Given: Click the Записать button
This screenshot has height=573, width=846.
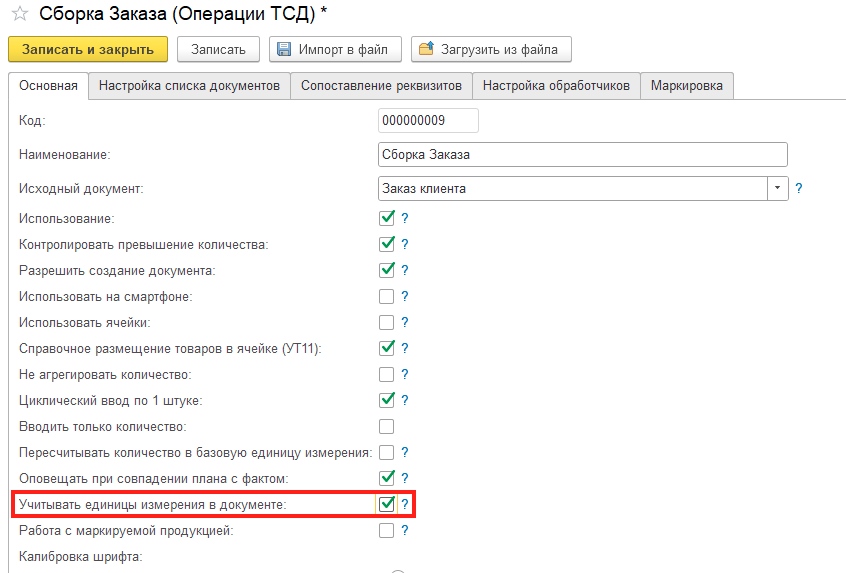Looking at the screenshot, I should click(219, 49).
